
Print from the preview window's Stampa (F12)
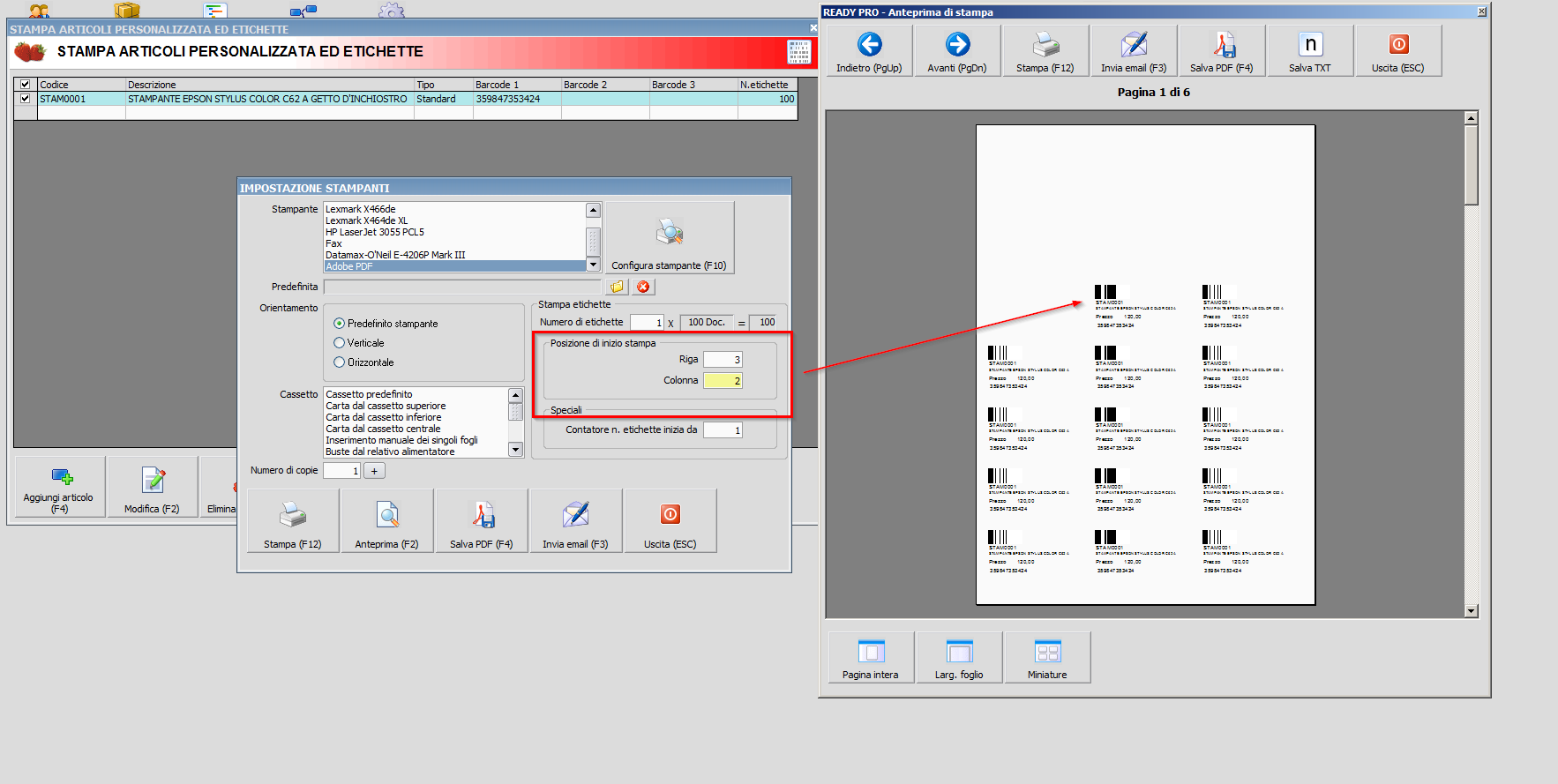point(1045,51)
